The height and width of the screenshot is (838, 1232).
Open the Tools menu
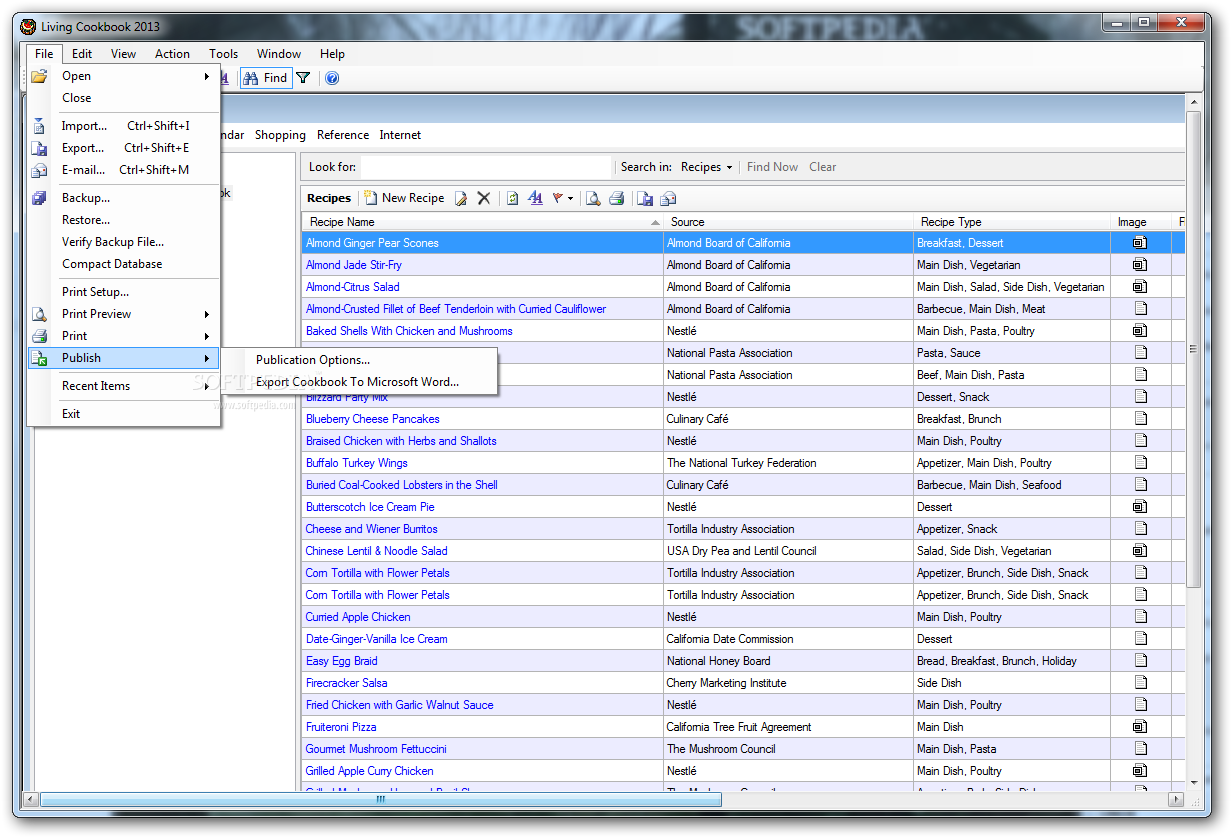point(224,54)
